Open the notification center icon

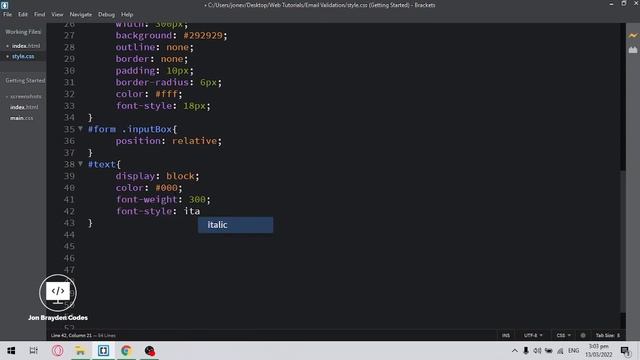click(625, 351)
